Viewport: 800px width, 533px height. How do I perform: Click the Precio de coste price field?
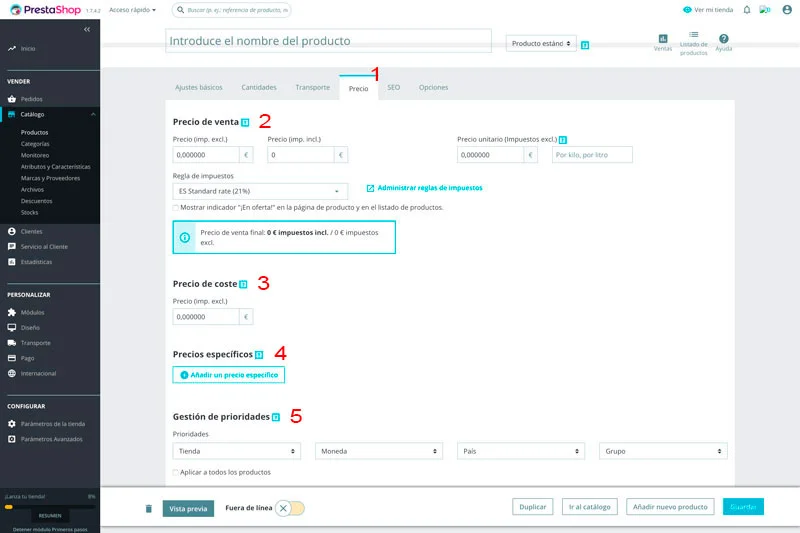point(206,317)
